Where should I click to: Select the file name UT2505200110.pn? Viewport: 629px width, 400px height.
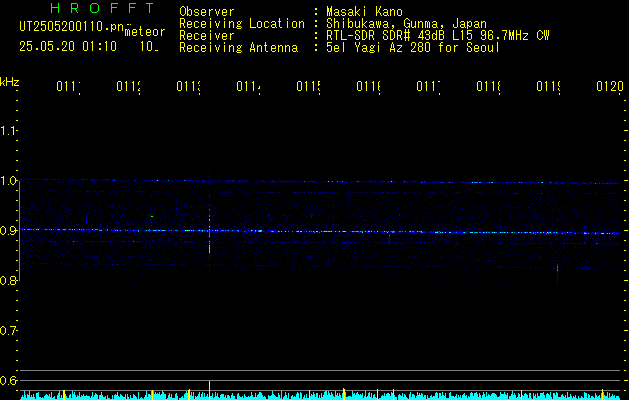tap(71, 27)
